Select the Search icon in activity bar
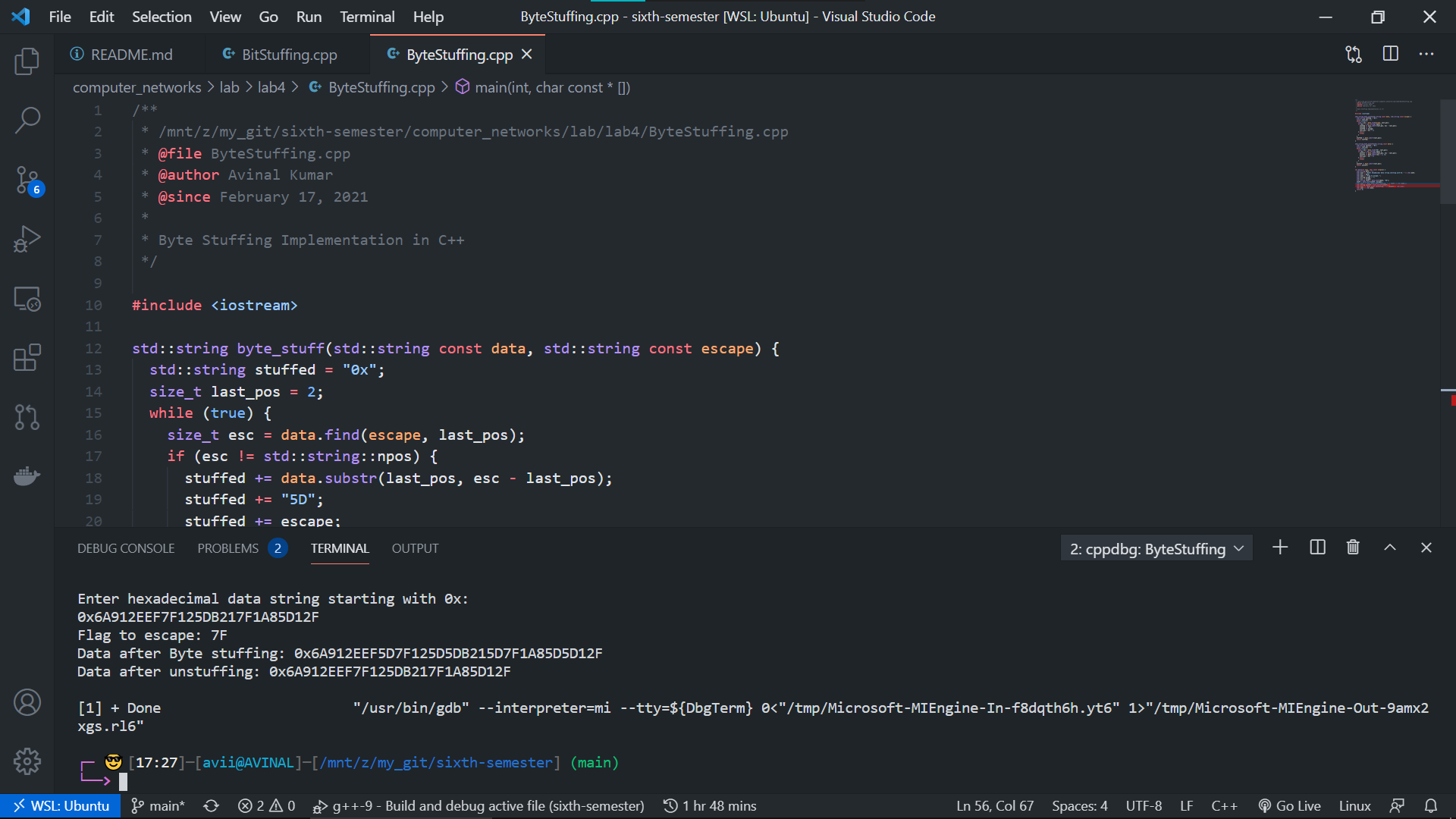 coord(27,120)
